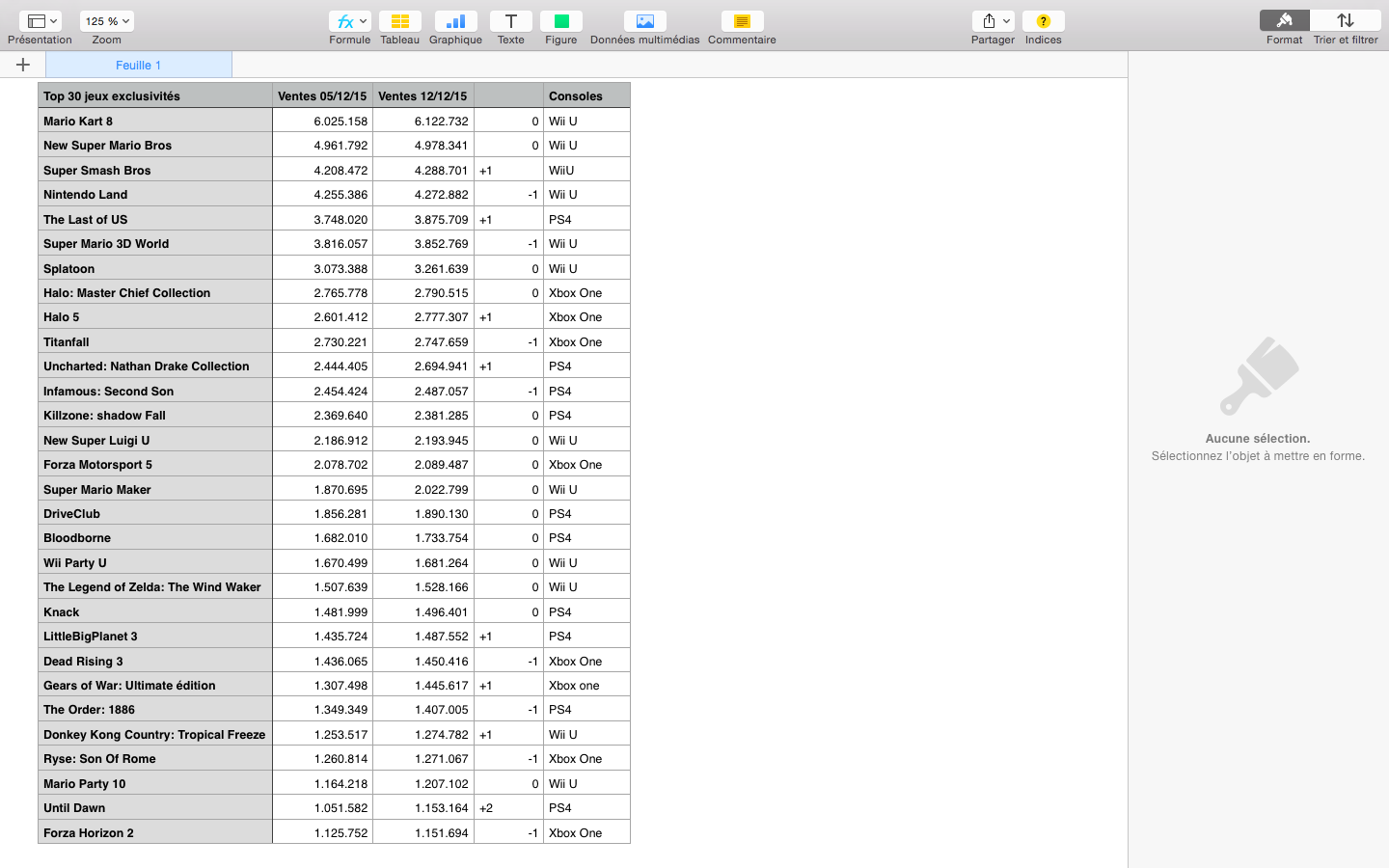The height and width of the screenshot is (868, 1389).
Task: Insert a Graphique chart
Action: [x=455, y=21]
